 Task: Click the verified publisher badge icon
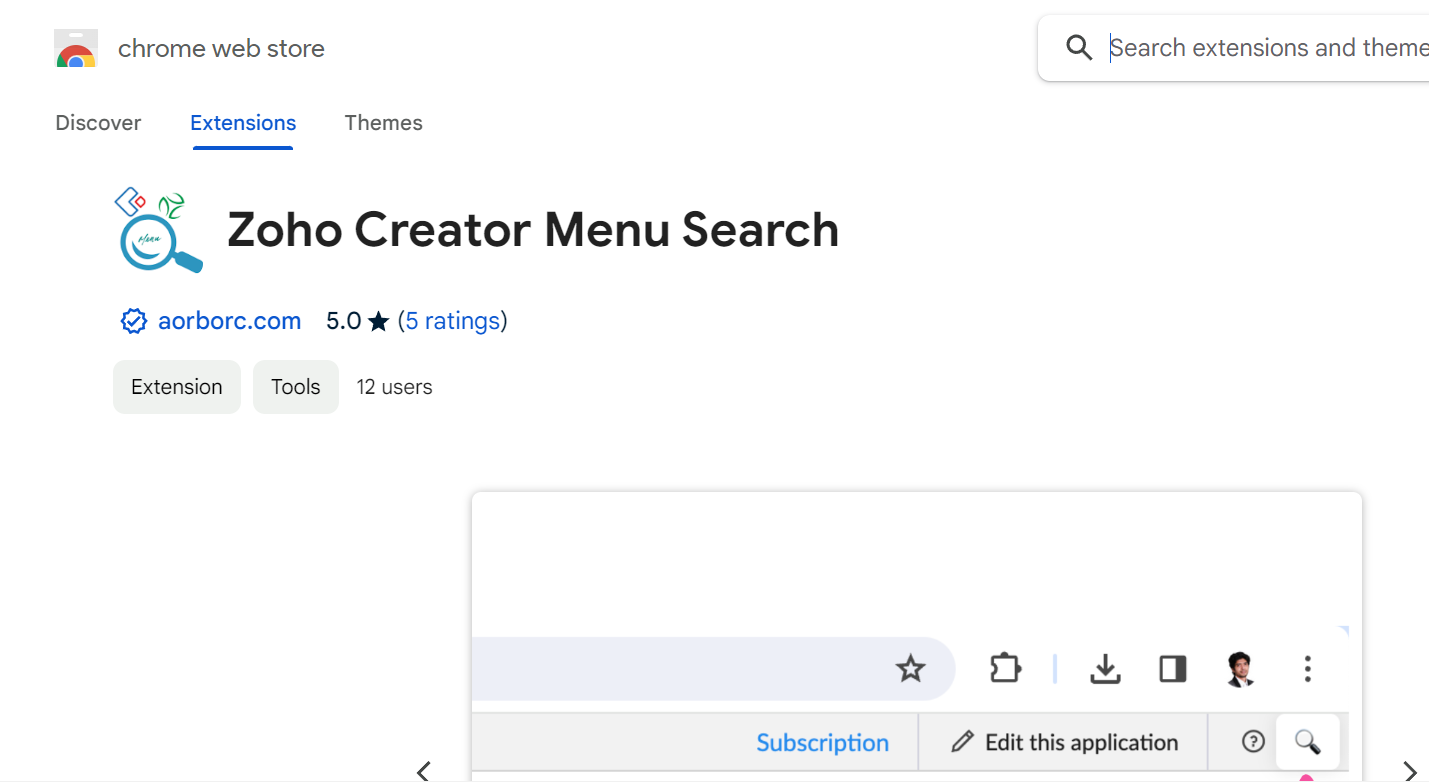[x=133, y=320]
